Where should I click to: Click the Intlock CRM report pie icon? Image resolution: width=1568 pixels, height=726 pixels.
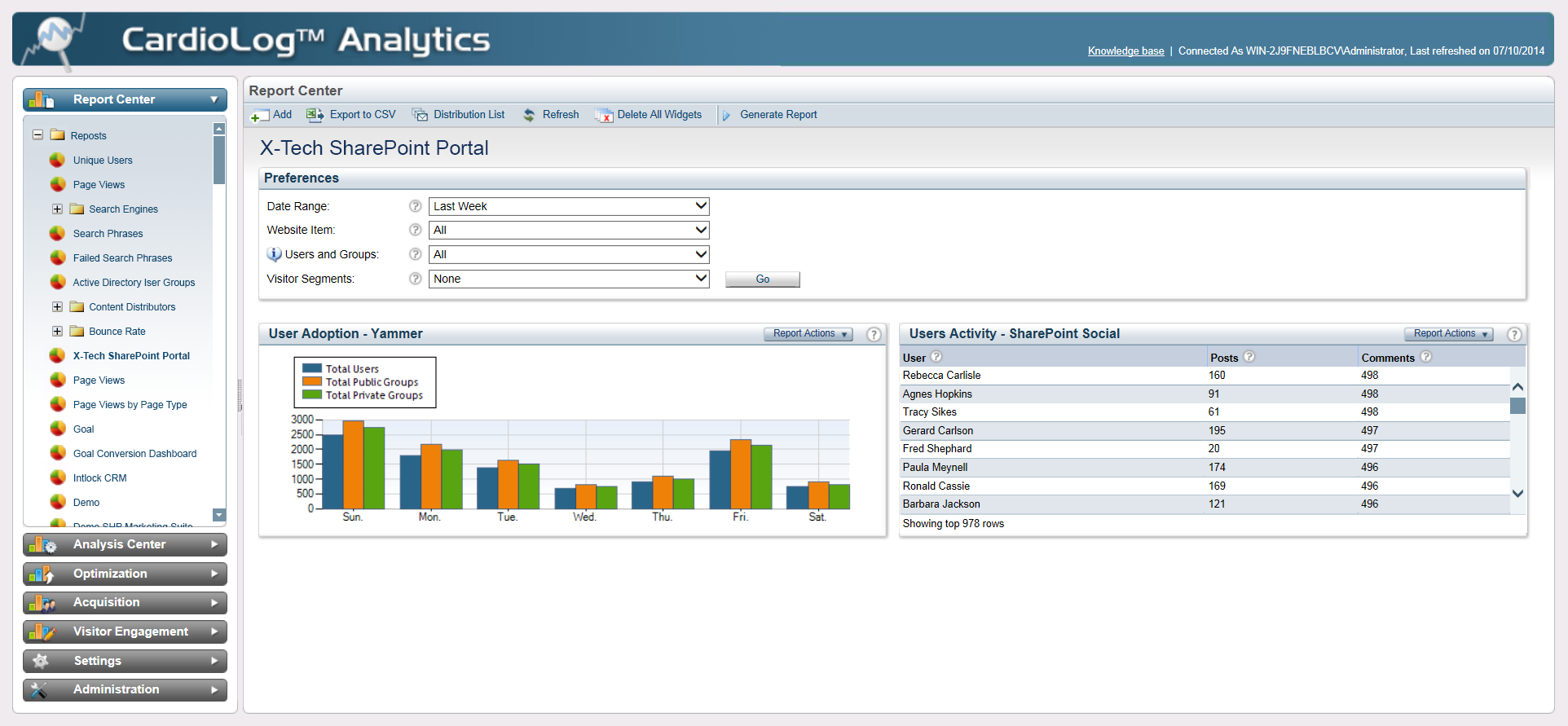[57, 477]
